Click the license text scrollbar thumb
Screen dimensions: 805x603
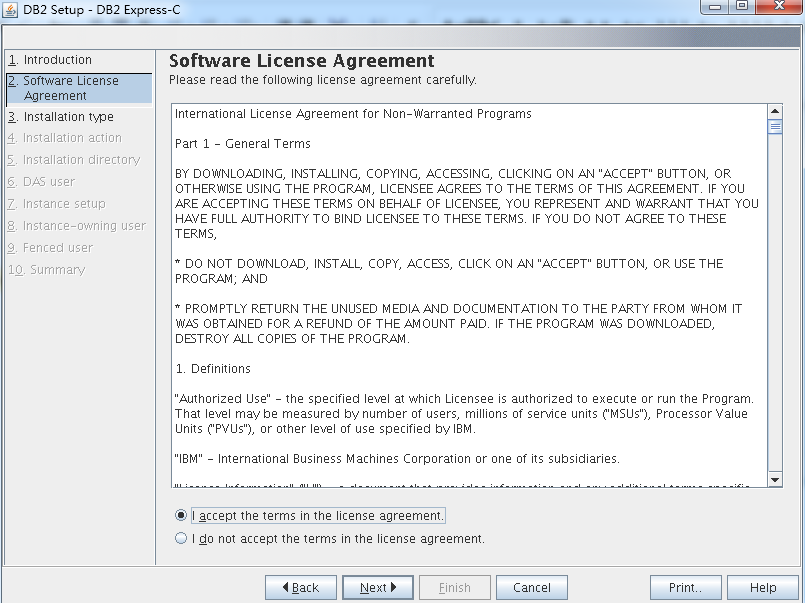coord(775,126)
